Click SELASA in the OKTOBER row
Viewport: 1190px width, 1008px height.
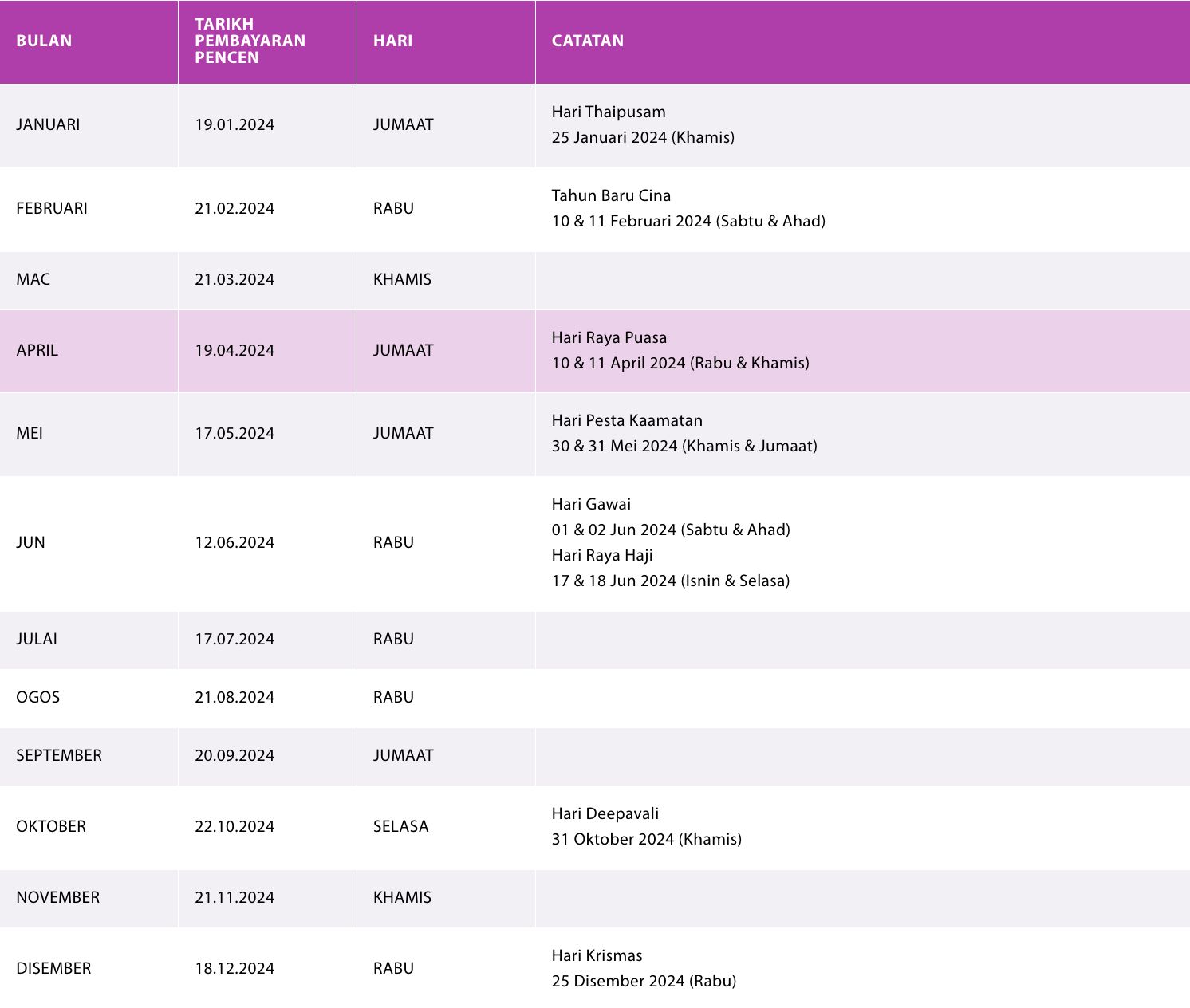pos(400,826)
